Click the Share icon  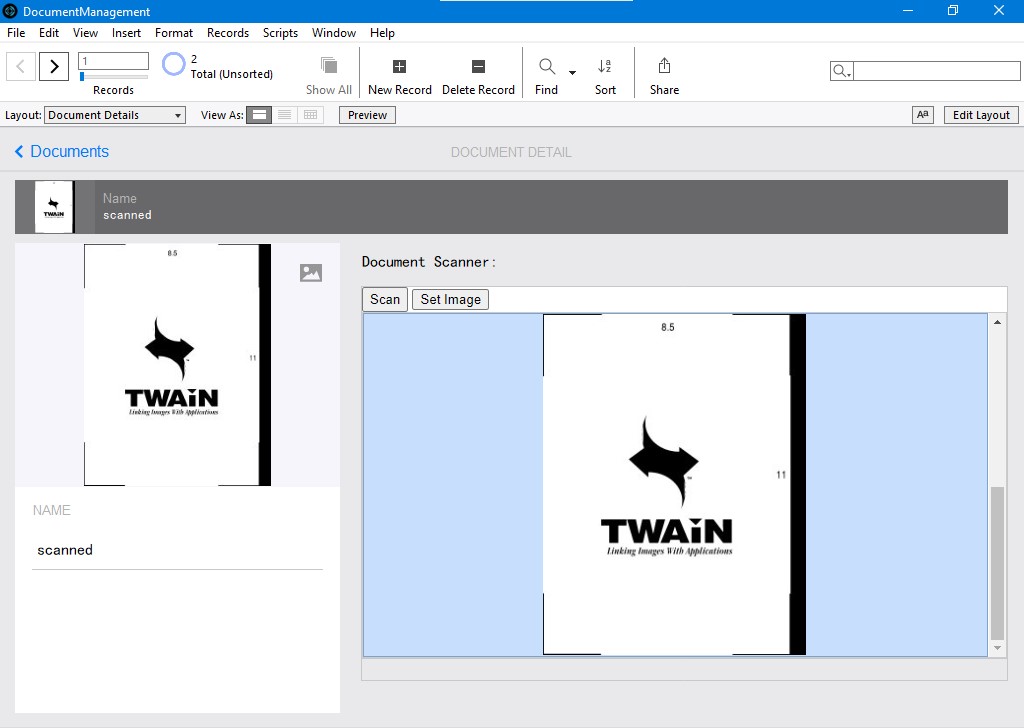pyautogui.click(x=664, y=67)
